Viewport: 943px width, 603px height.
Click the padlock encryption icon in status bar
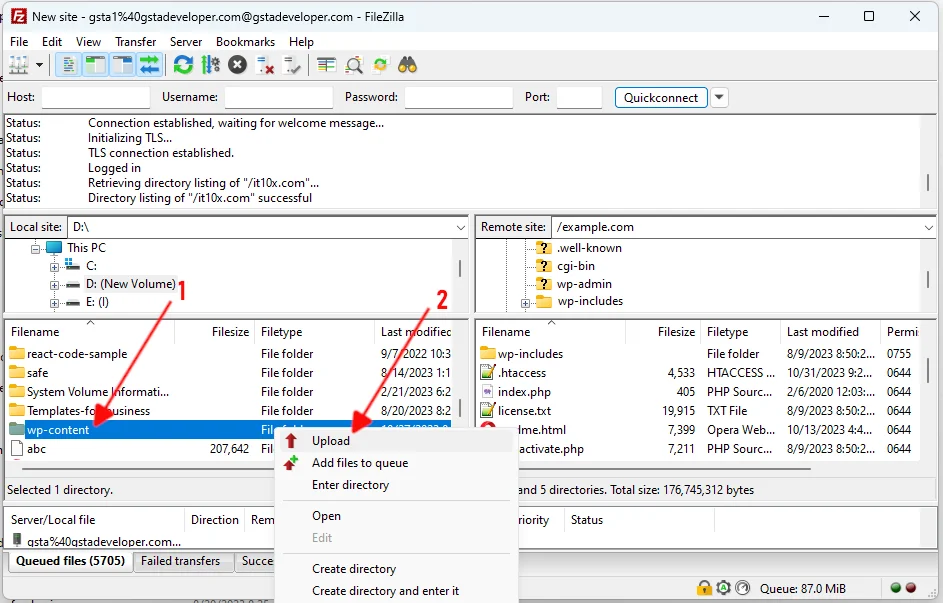click(x=704, y=587)
